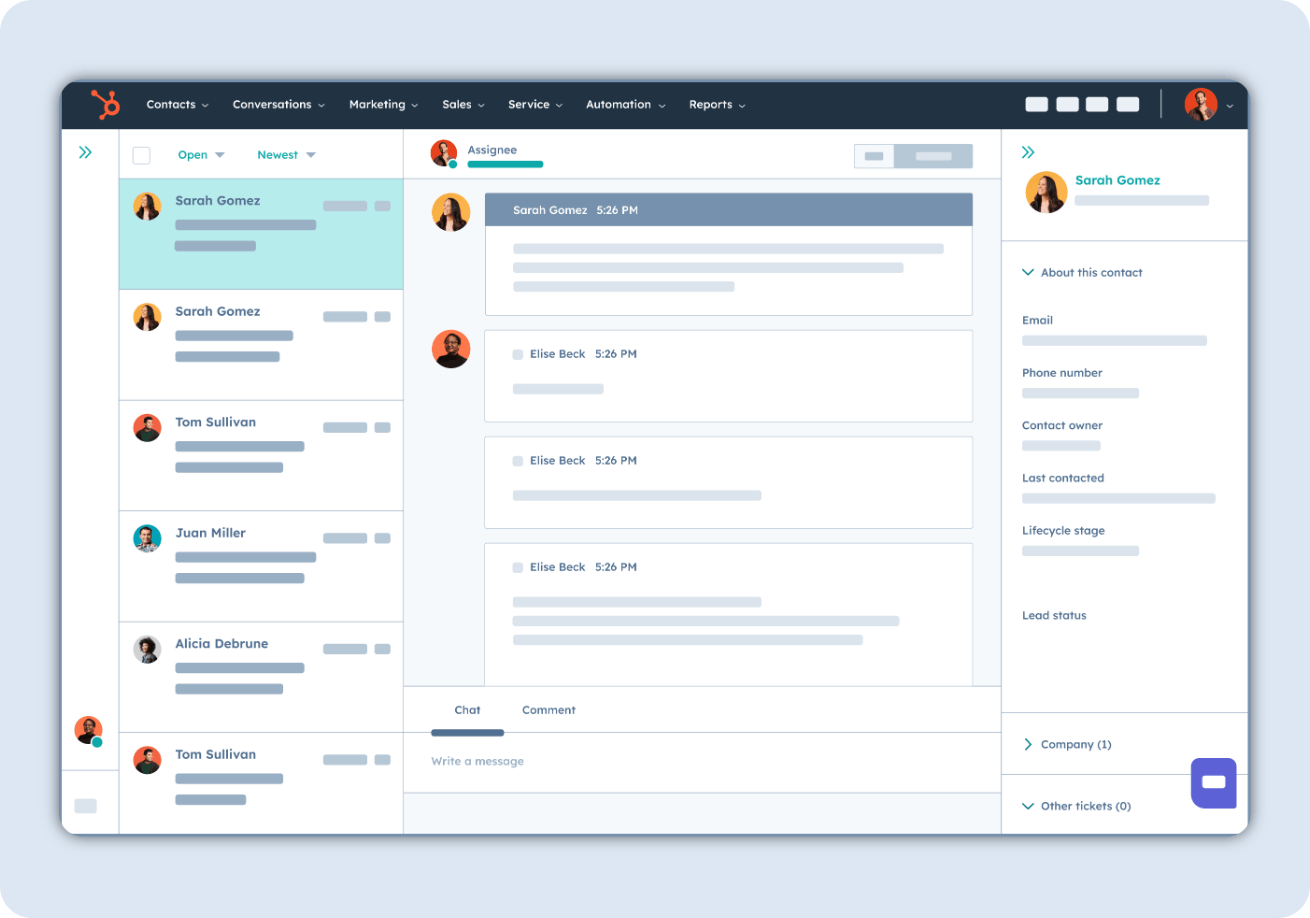Expand the left sidebar with double chevron
This screenshot has width=1310, height=918.
coord(86,153)
